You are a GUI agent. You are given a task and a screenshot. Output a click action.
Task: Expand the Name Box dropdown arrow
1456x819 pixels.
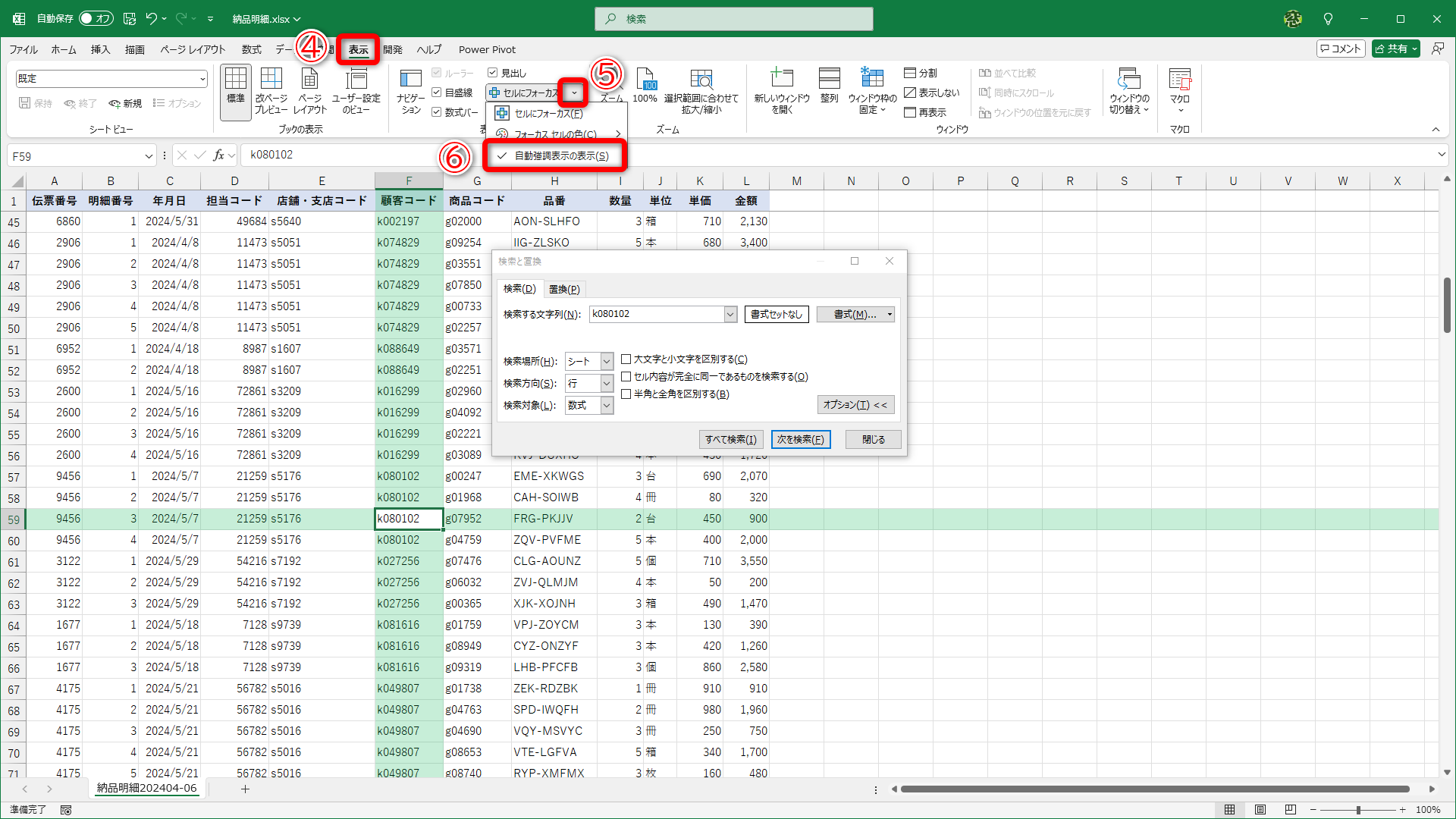pos(149,156)
